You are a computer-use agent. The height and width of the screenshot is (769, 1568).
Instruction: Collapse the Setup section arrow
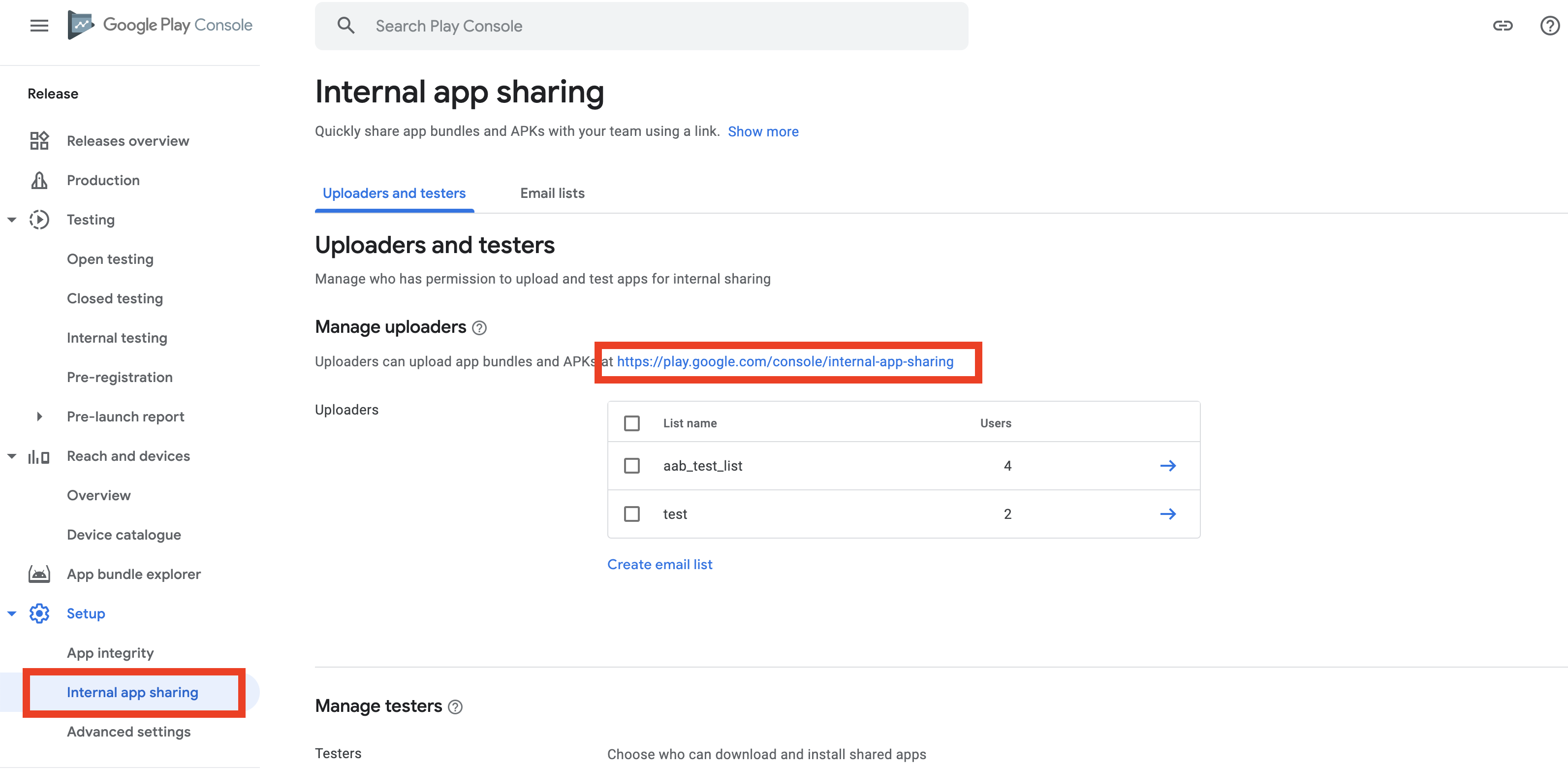[x=11, y=614]
